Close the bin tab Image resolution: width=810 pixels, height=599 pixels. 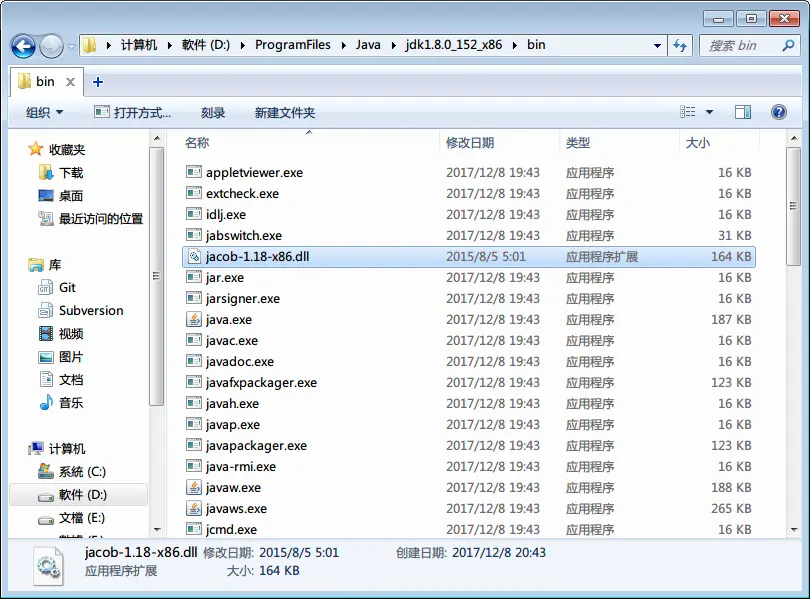tap(71, 82)
